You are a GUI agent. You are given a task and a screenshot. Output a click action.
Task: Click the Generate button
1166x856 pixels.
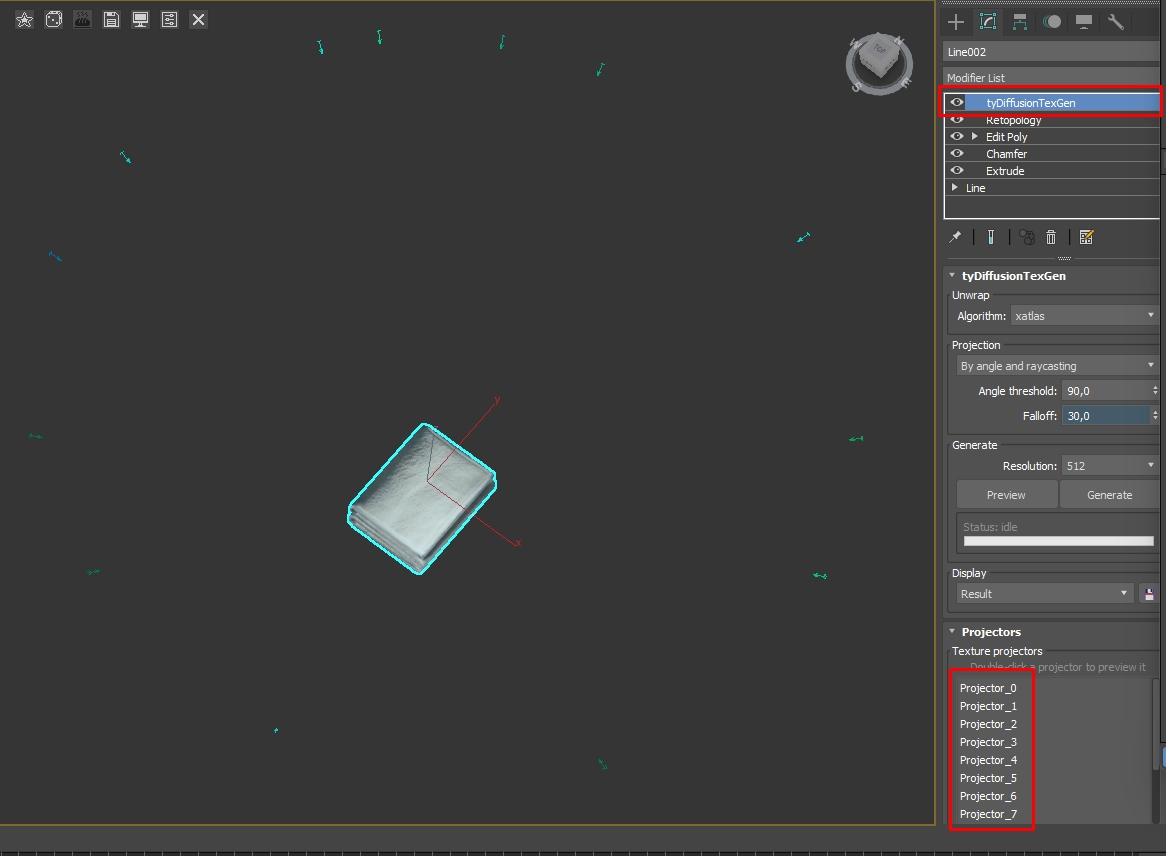click(1109, 495)
